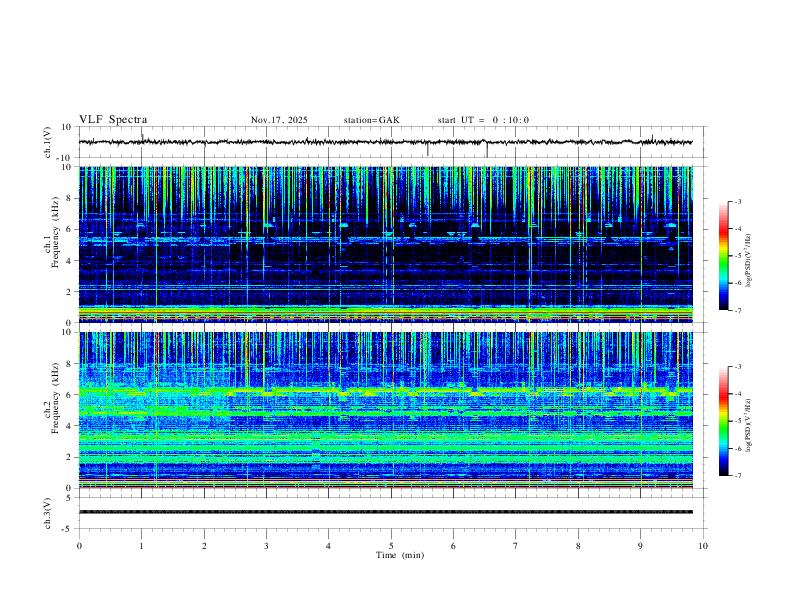Image resolution: width=792 pixels, height=612 pixels.
Task: Click the ch.3 thick black signal trace
Action: pyautogui.click(x=385, y=512)
